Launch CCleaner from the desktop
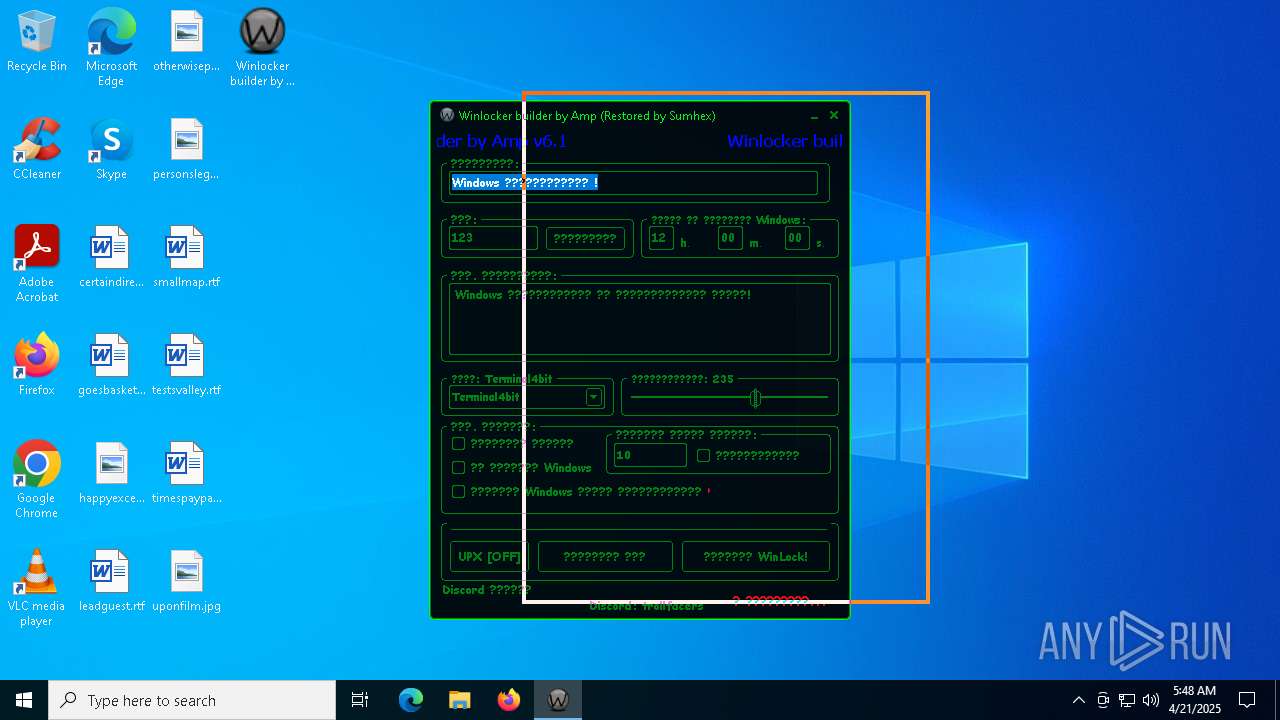 pyautogui.click(x=37, y=149)
